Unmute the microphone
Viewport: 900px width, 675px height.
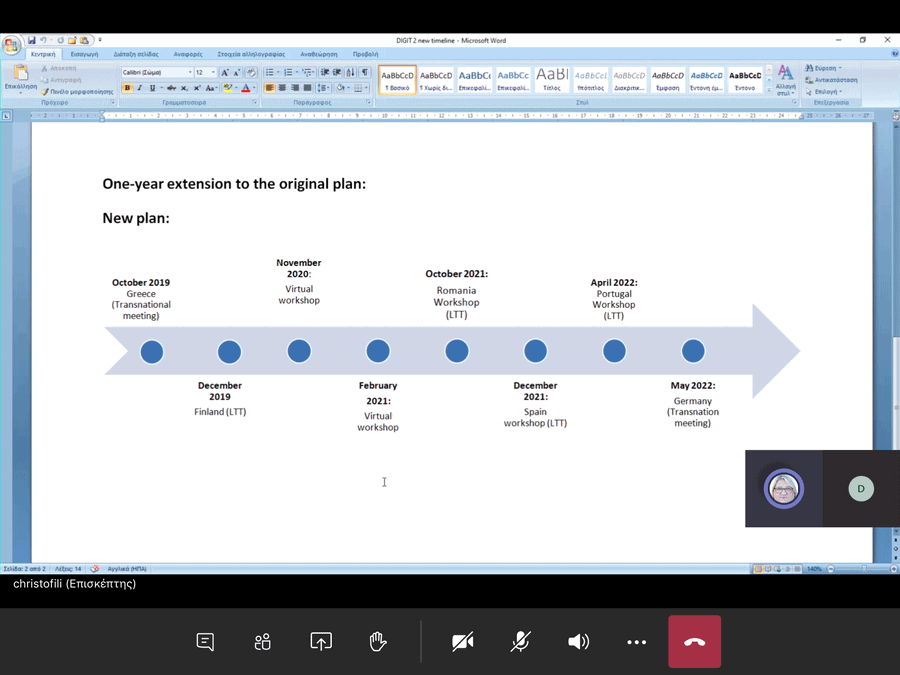[x=520, y=642]
